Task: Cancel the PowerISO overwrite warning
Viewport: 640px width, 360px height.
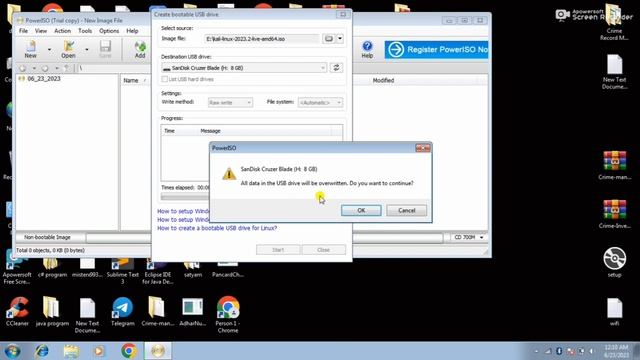Action: coord(407,210)
